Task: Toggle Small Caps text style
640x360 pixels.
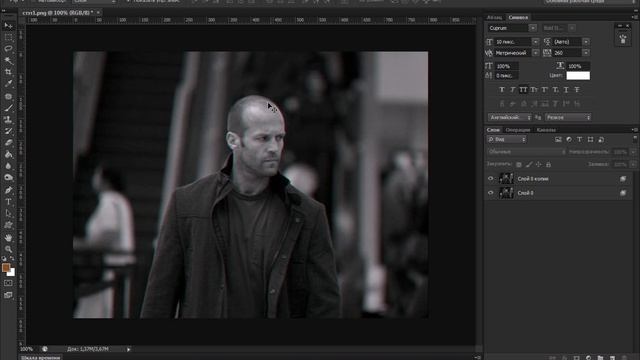Action: coord(534,90)
